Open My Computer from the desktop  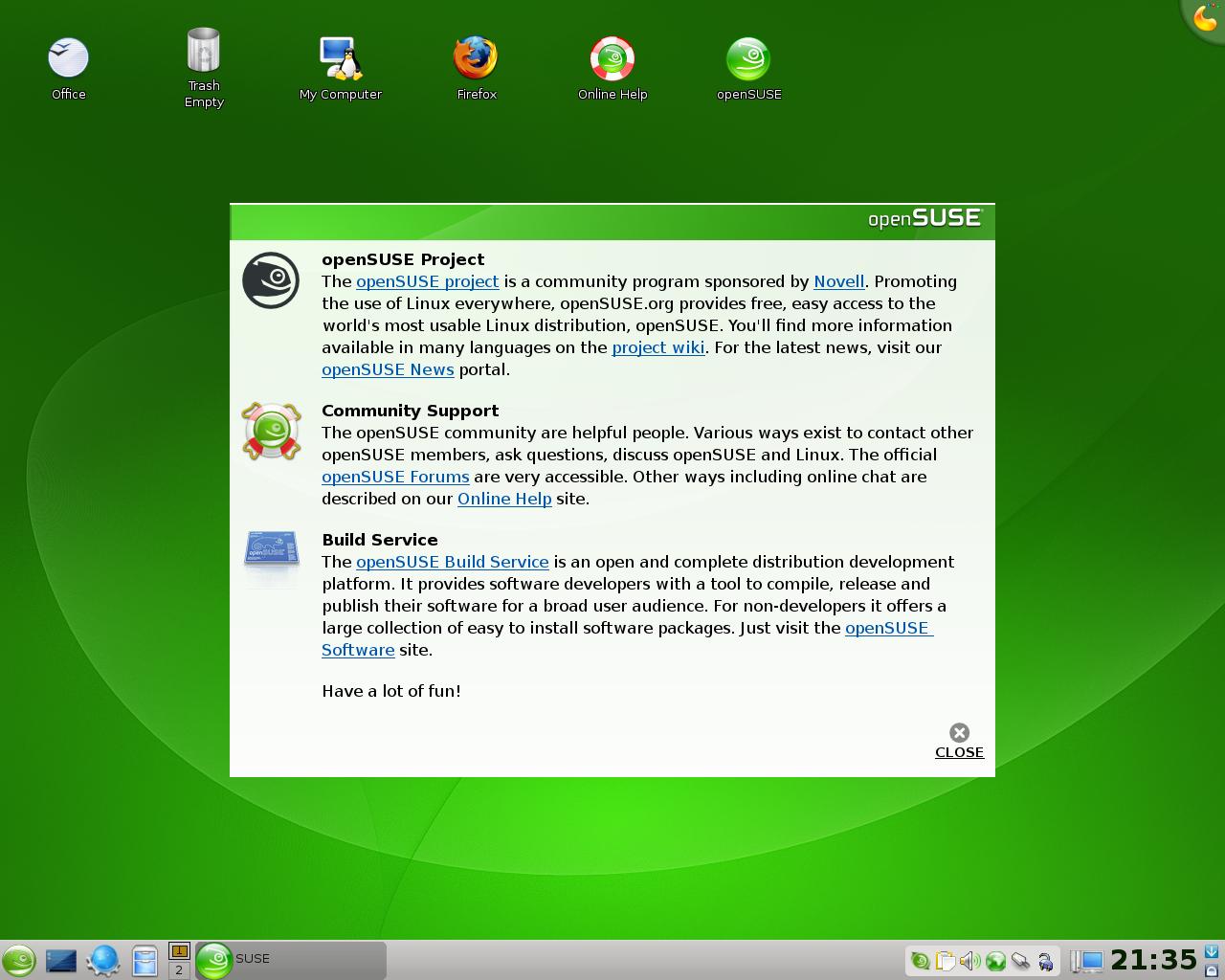(x=340, y=58)
